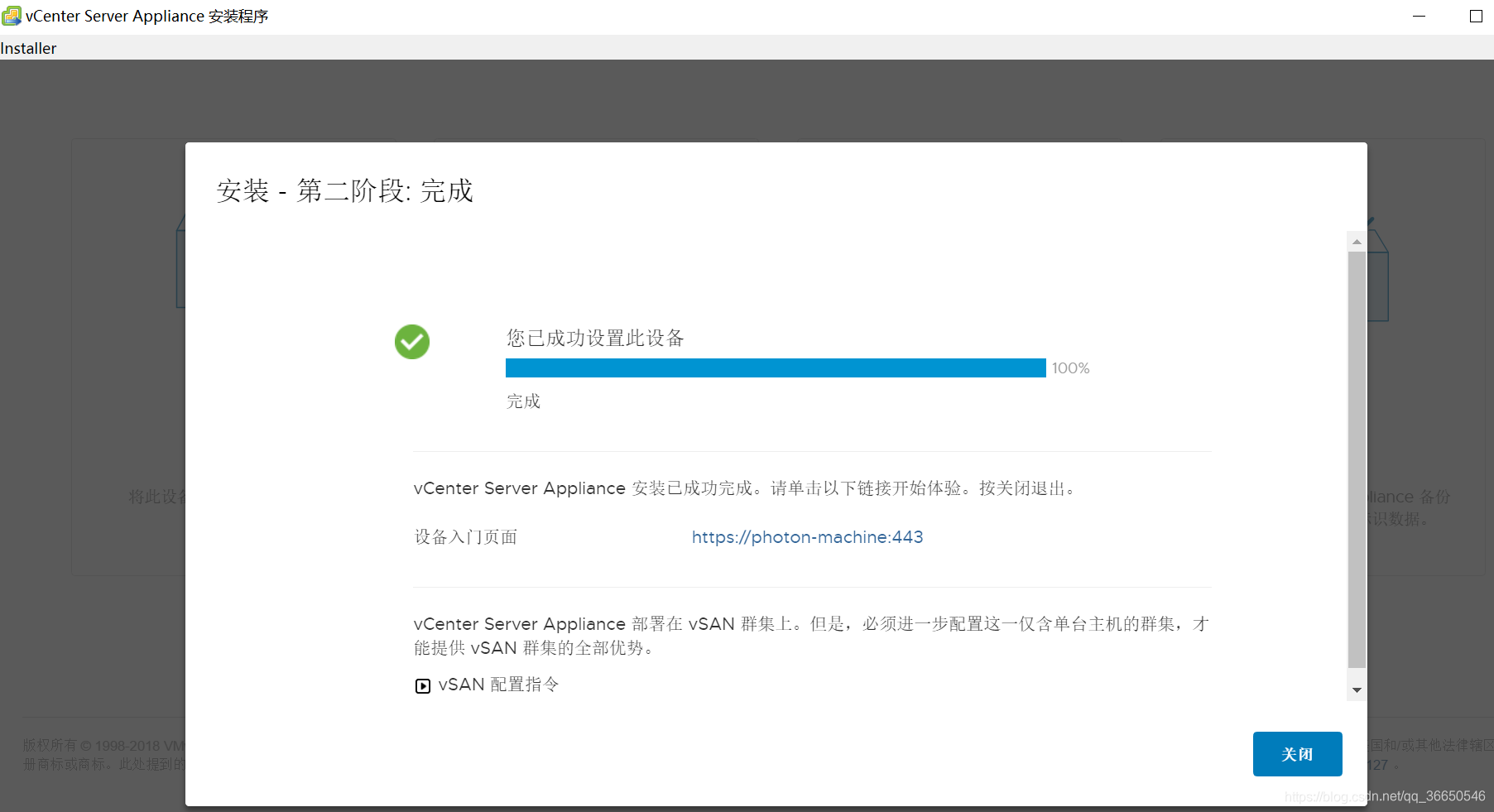Viewport: 1494px width, 812px height.
Task: Expand the vSAN 配置指令 section
Action: point(423,685)
